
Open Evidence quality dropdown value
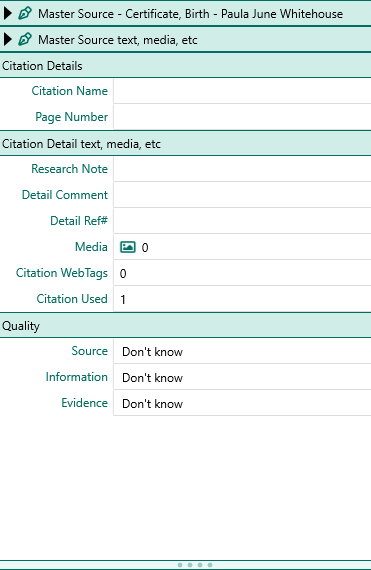pyautogui.click(x=242, y=403)
